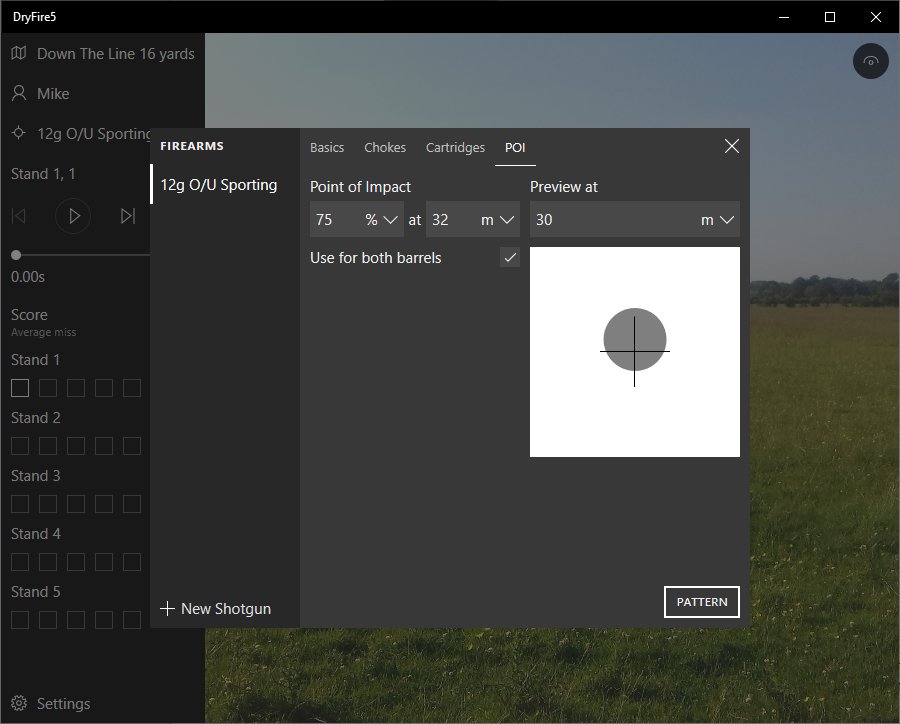The width and height of the screenshot is (900, 724).
Task: Tick first Stand 2 score box
Action: click(20, 446)
